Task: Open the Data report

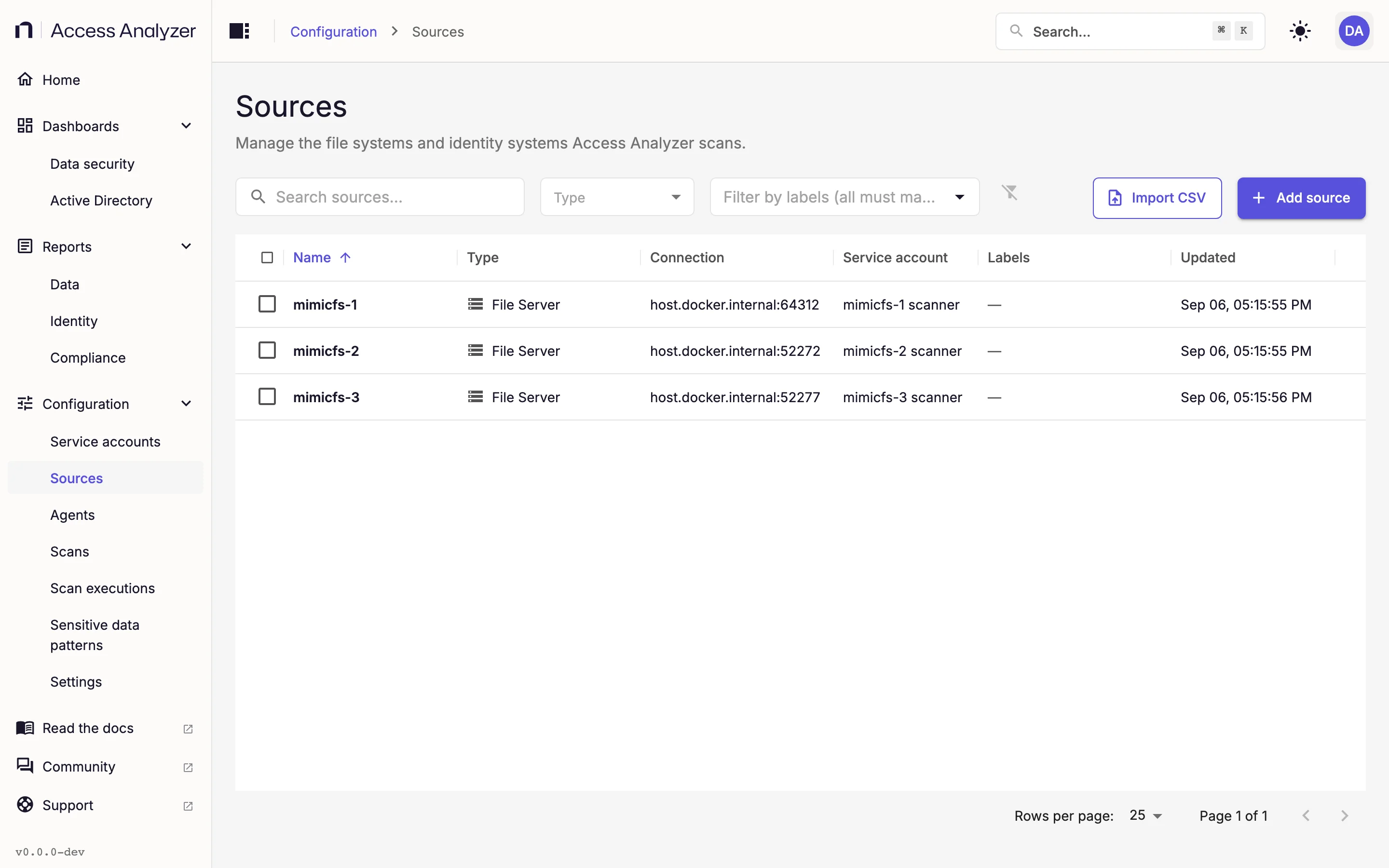Action: [x=64, y=285]
